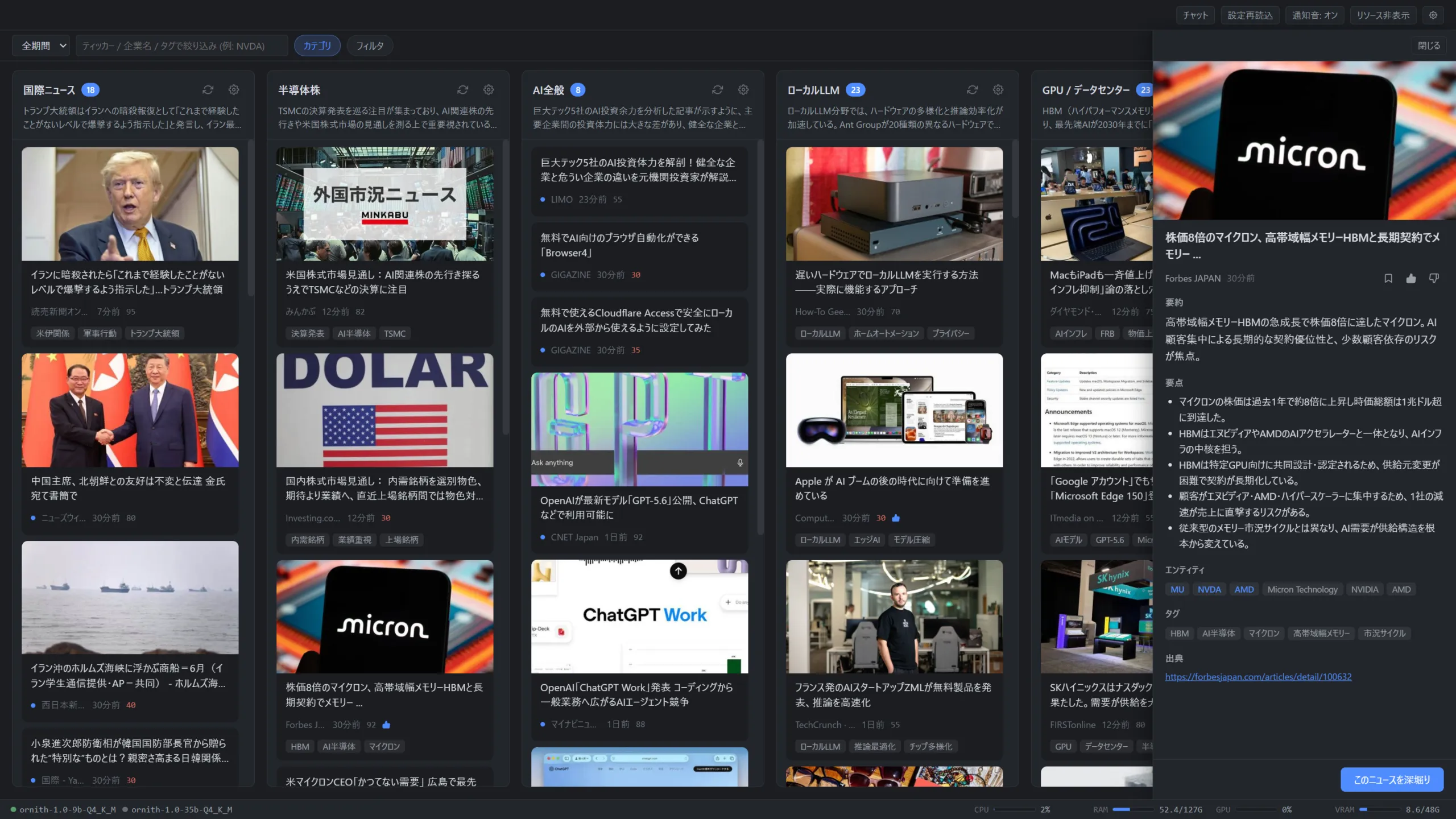Open the Cloudflare Access headline

[636, 320]
